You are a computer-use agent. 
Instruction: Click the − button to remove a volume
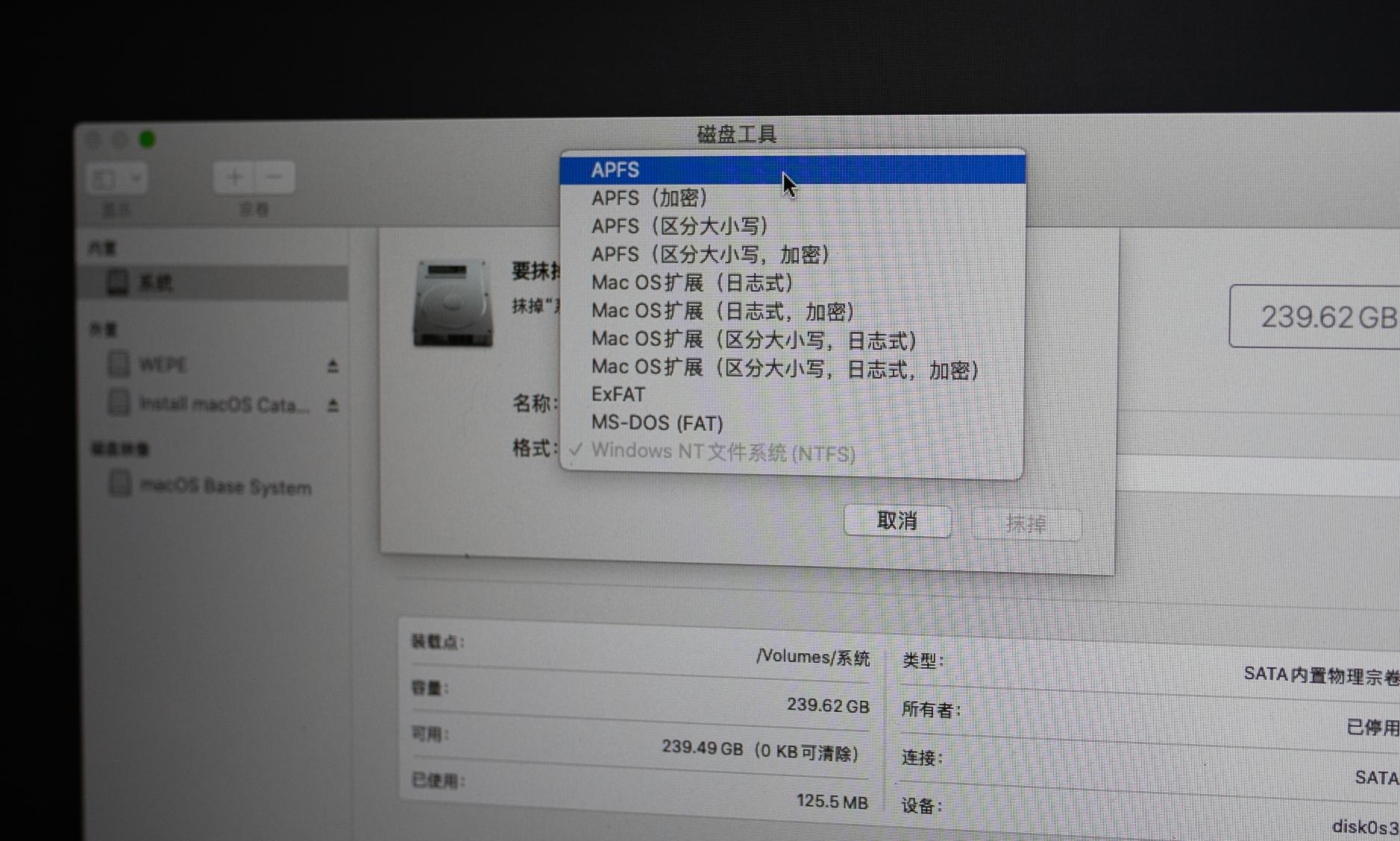274,177
